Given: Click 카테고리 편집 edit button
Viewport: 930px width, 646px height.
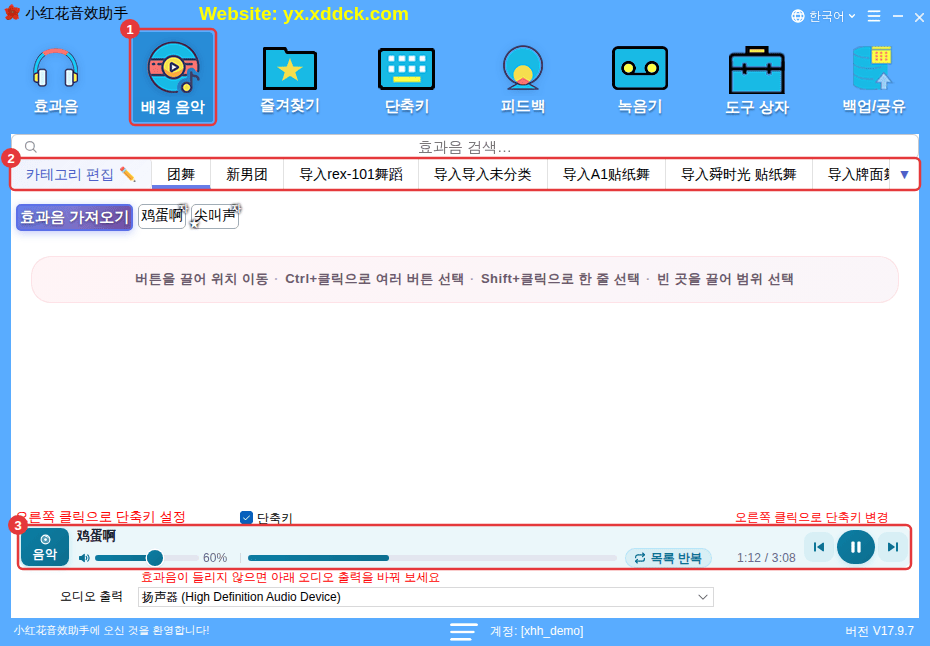Looking at the screenshot, I should point(81,174).
